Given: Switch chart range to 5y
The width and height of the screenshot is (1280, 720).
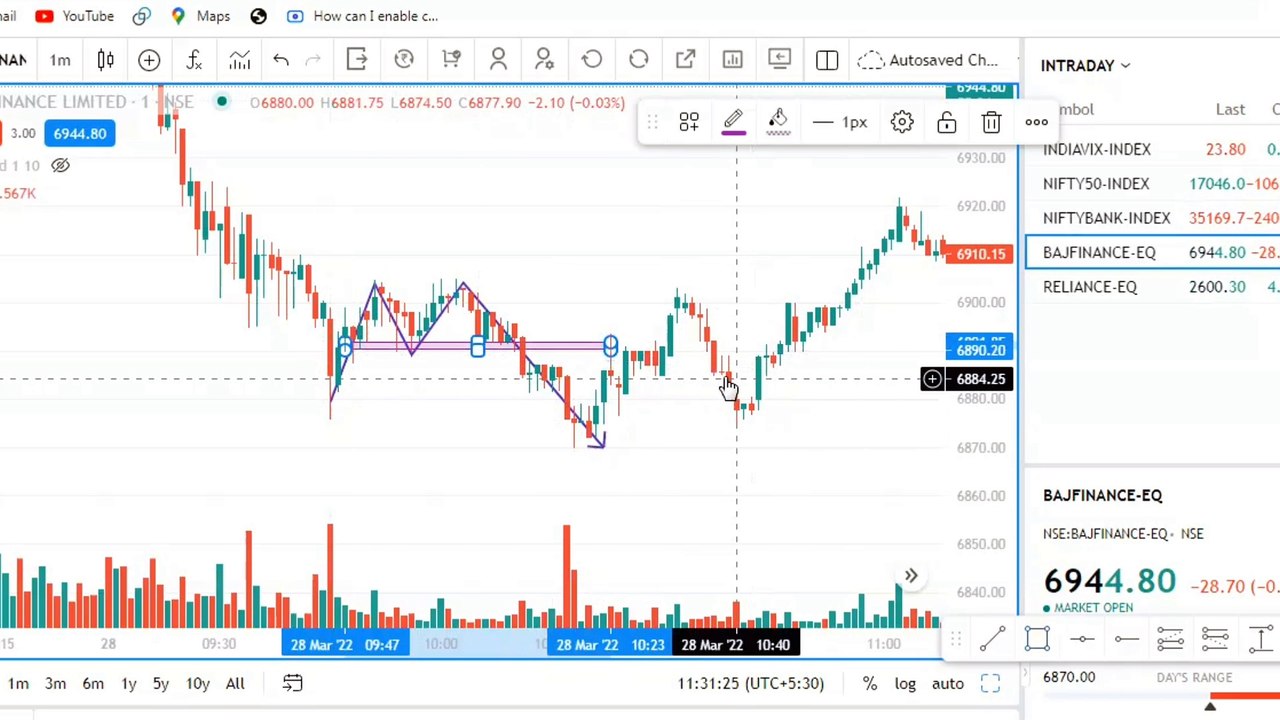Looking at the screenshot, I should point(161,683).
